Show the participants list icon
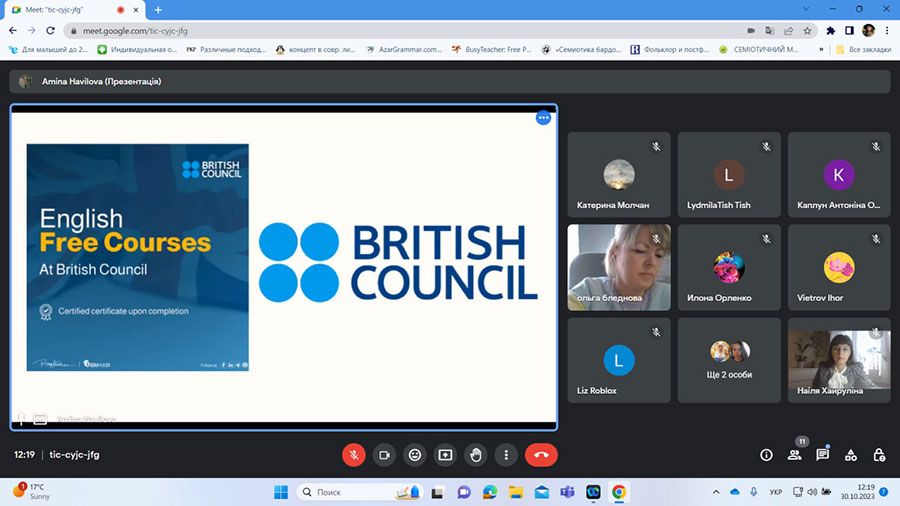Screen dimensions: 900x506 (794, 455)
